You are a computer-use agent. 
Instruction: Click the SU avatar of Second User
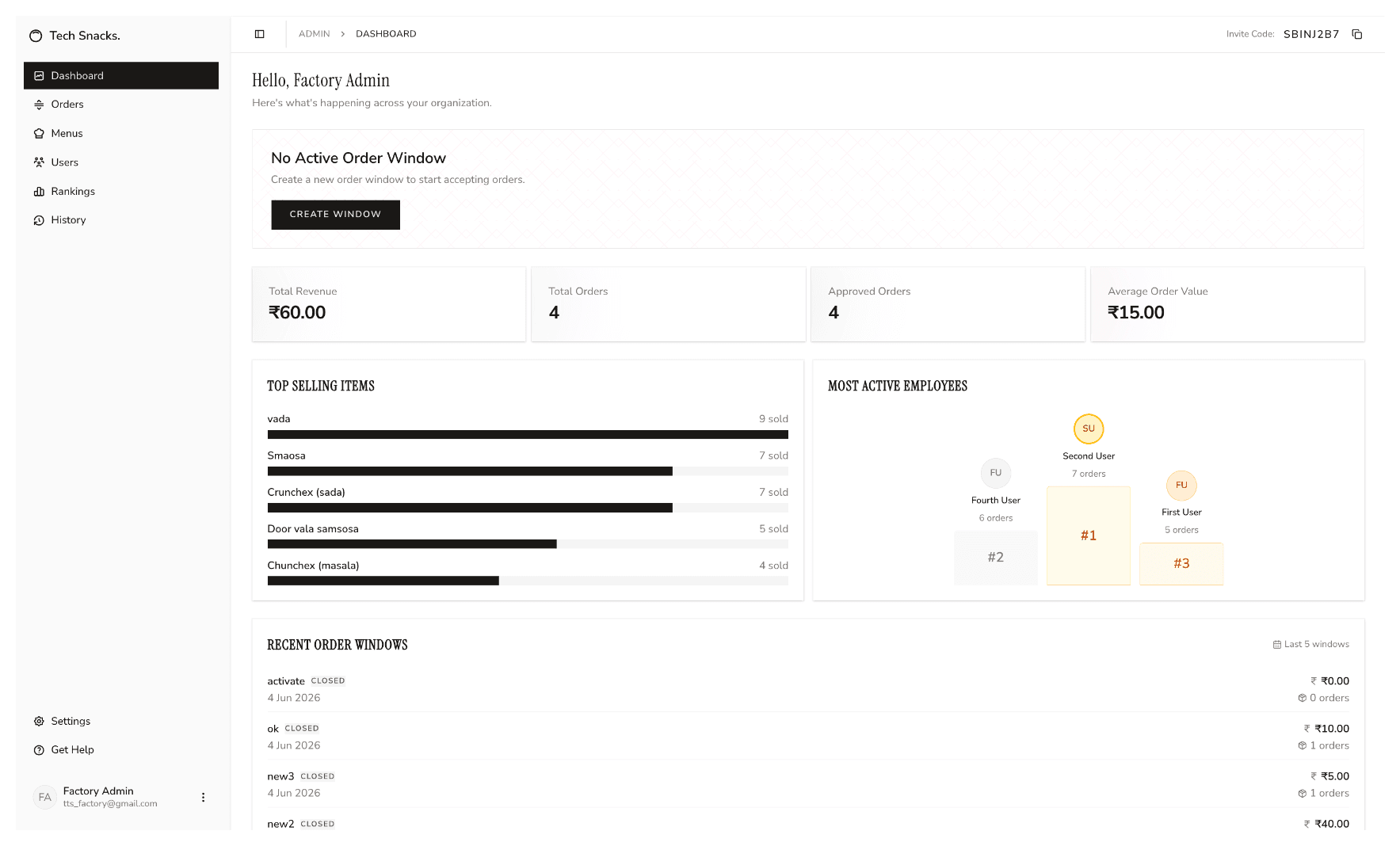1089,429
